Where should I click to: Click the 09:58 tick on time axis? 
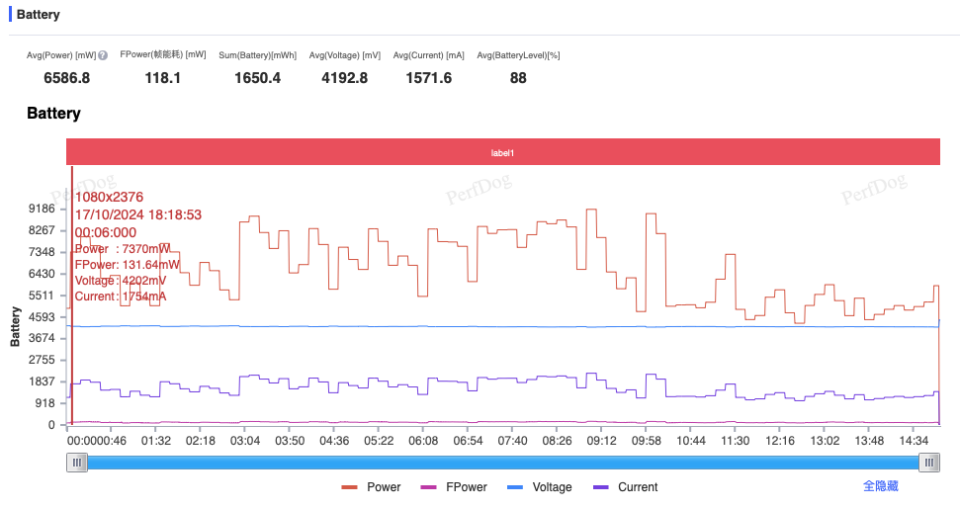click(646, 440)
